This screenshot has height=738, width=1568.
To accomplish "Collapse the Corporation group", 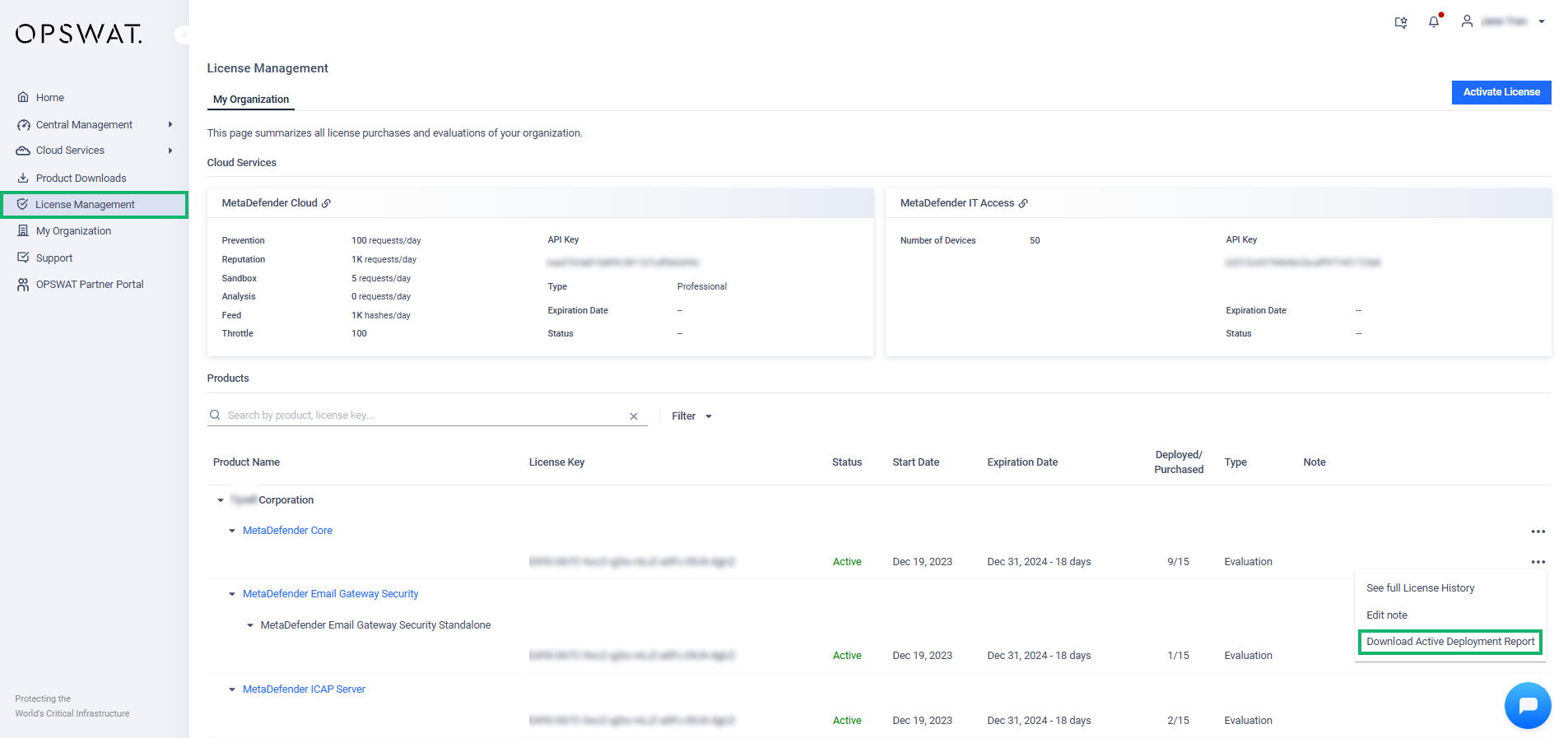I will [221, 500].
